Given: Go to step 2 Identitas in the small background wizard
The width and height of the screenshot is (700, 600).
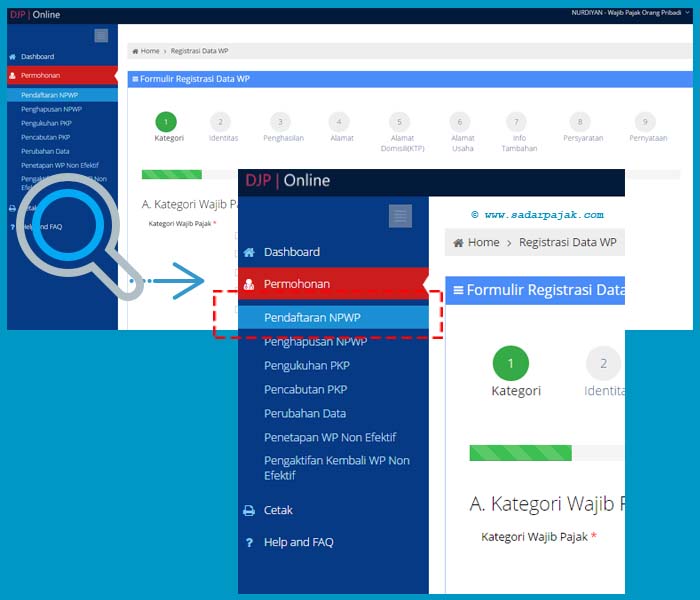Looking at the screenshot, I should pyautogui.click(x=221, y=122).
